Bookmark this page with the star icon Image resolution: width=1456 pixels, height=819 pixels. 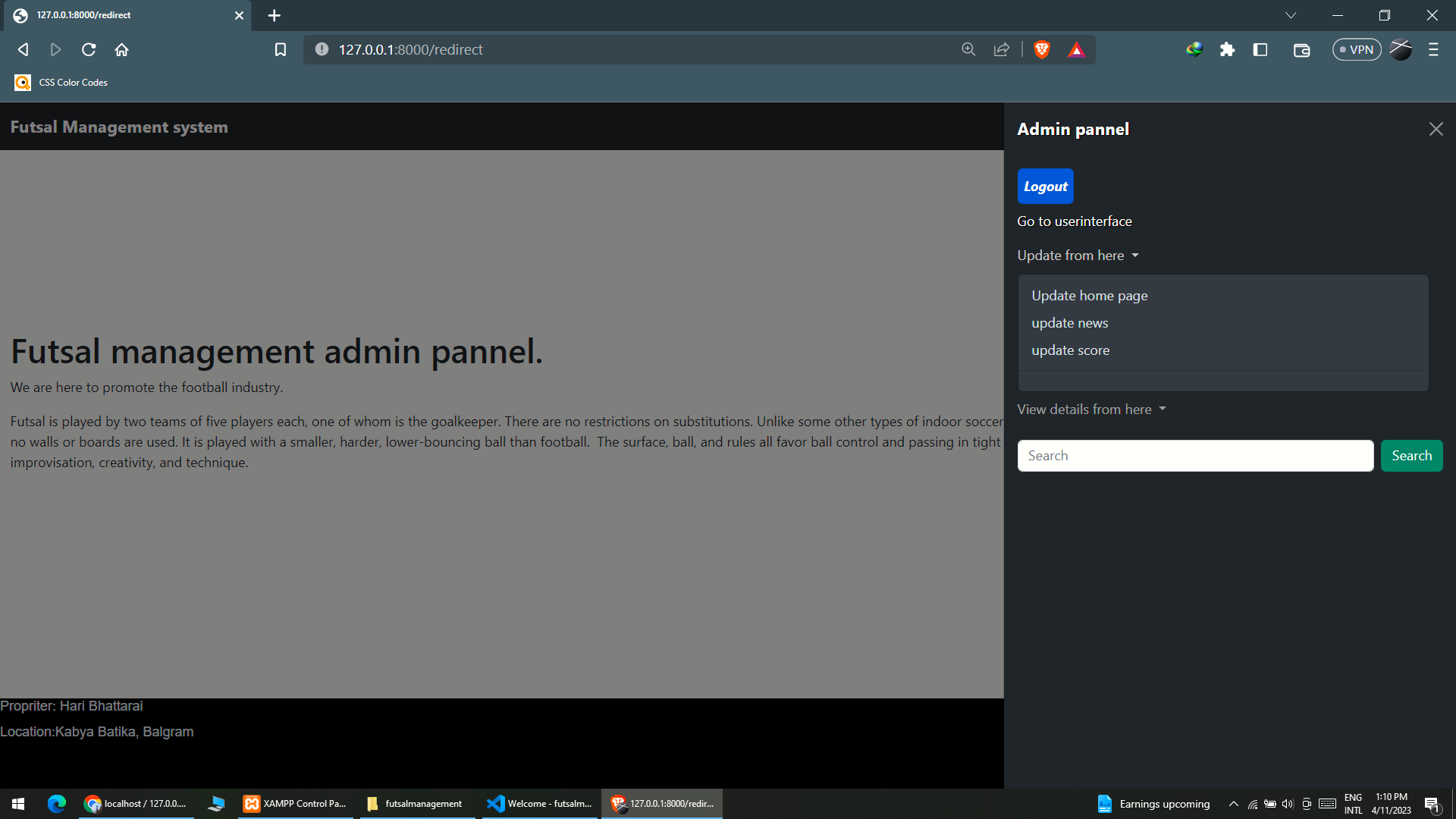(x=280, y=49)
